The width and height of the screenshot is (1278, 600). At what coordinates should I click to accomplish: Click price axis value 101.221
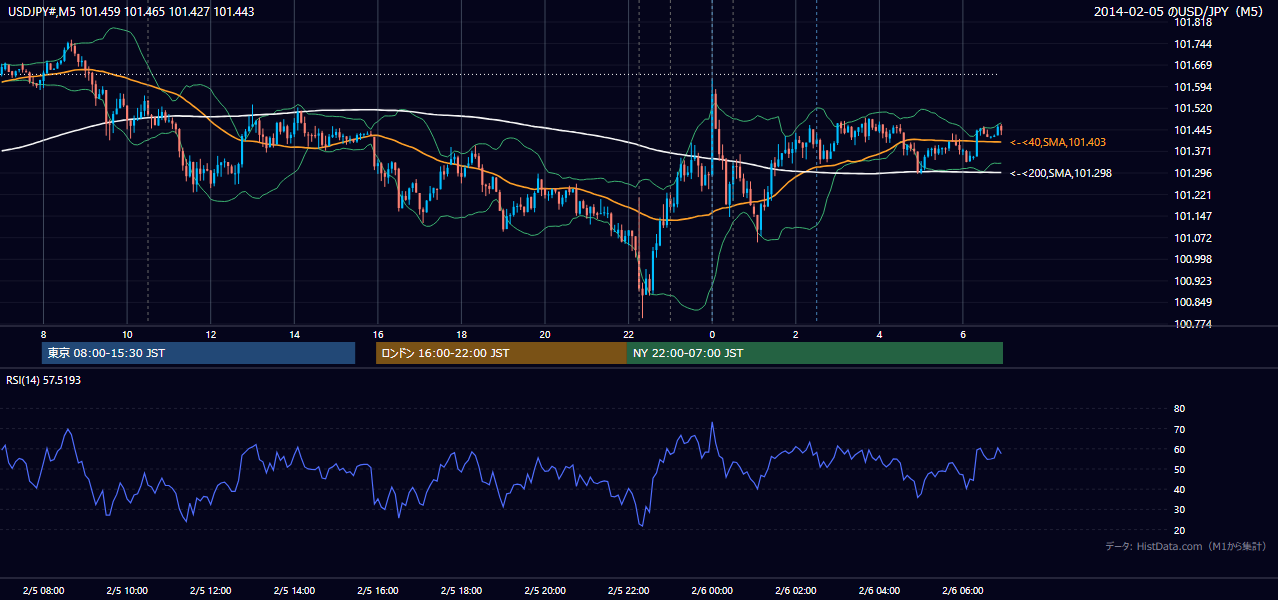[x=1193, y=195]
